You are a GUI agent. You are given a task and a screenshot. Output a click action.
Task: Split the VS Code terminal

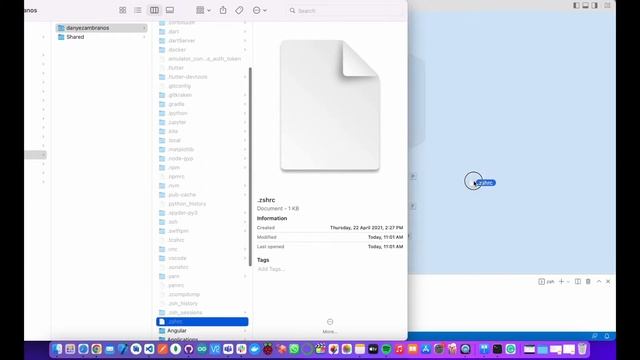tap(578, 281)
